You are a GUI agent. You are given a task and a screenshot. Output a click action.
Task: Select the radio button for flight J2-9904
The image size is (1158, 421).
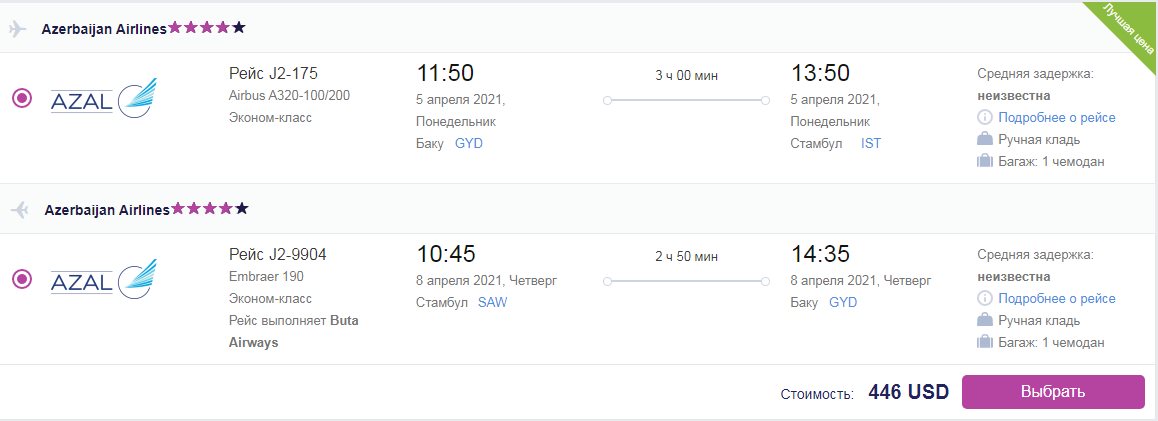(22, 278)
